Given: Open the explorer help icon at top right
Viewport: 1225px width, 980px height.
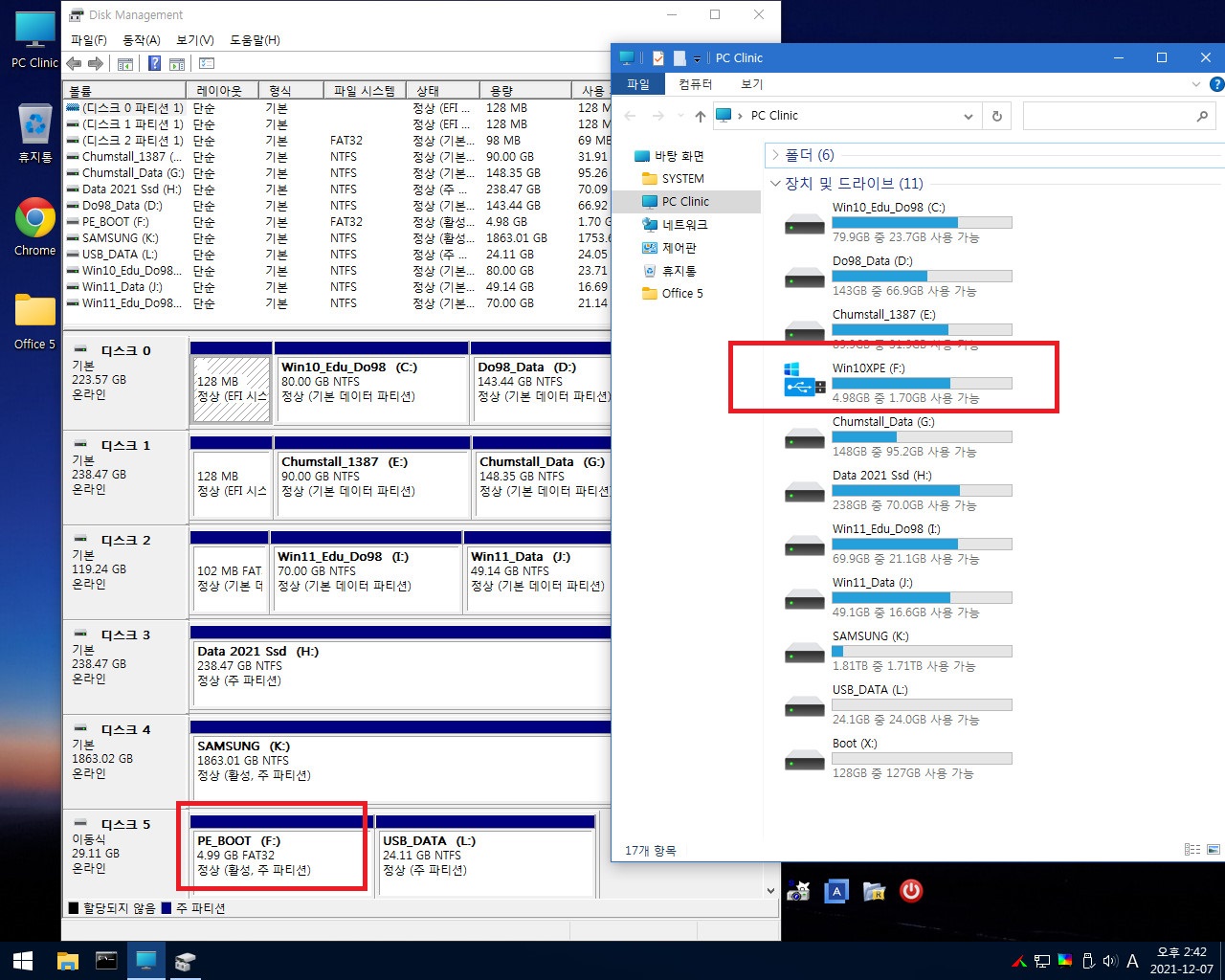Looking at the screenshot, I should pyautogui.click(x=1216, y=84).
